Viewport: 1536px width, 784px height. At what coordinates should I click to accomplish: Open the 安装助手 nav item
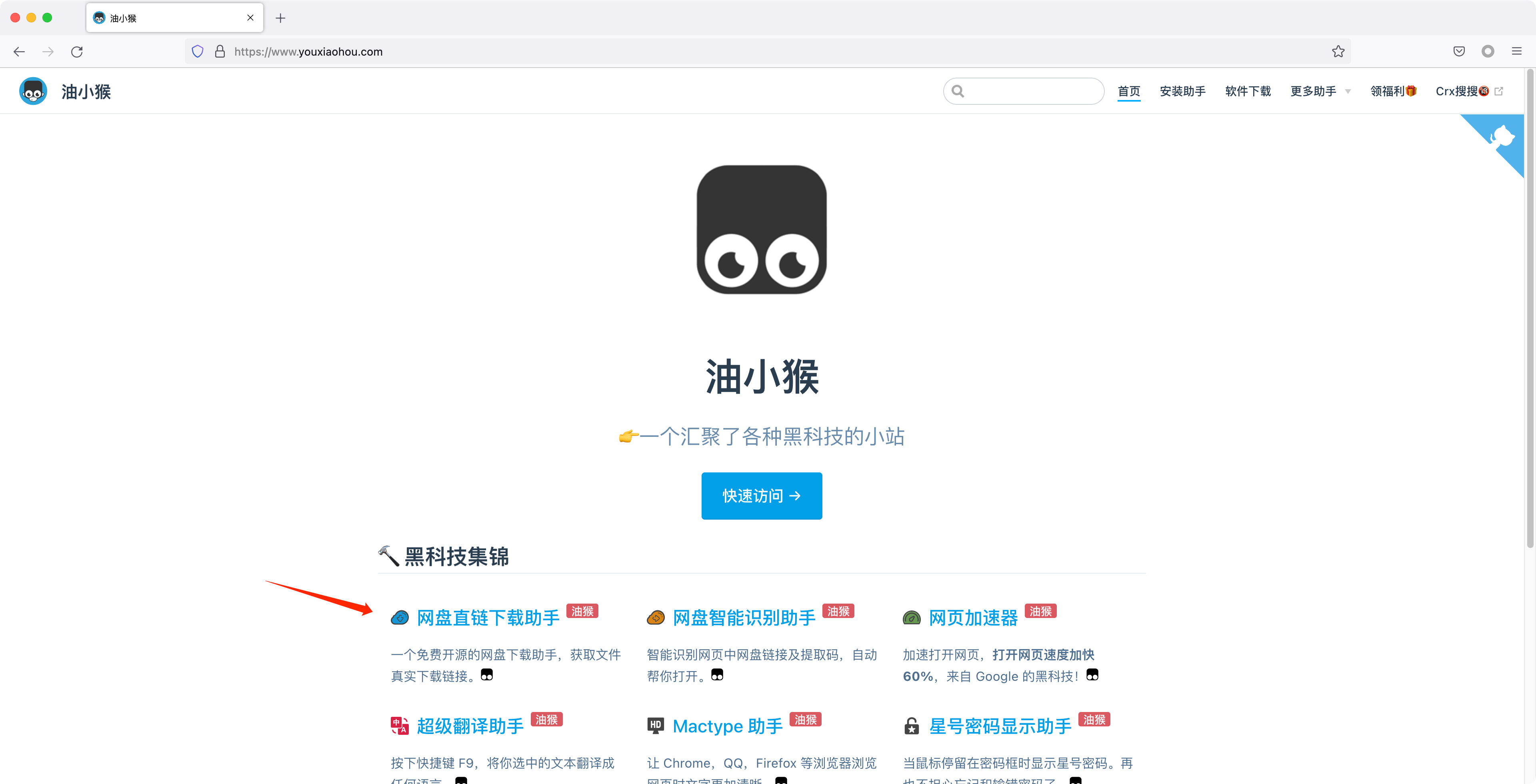point(1182,91)
